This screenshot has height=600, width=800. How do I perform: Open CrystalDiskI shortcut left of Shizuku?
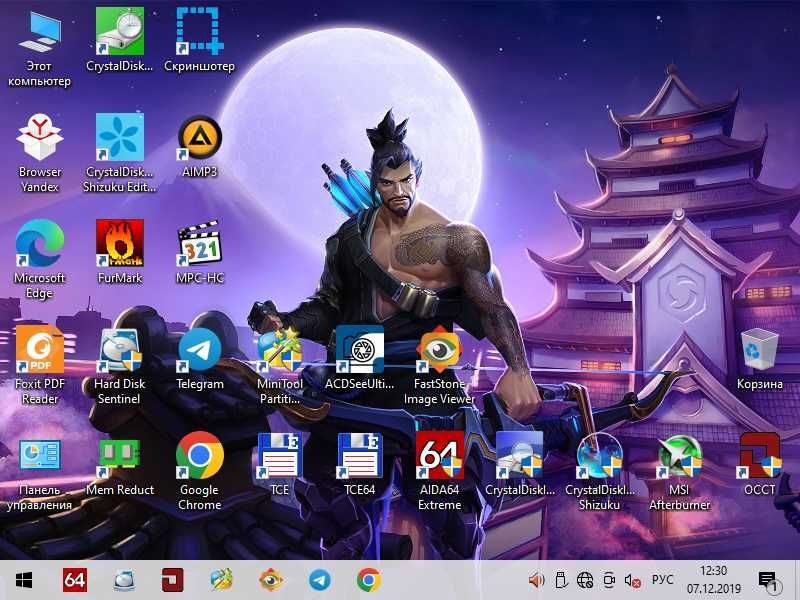click(x=519, y=463)
